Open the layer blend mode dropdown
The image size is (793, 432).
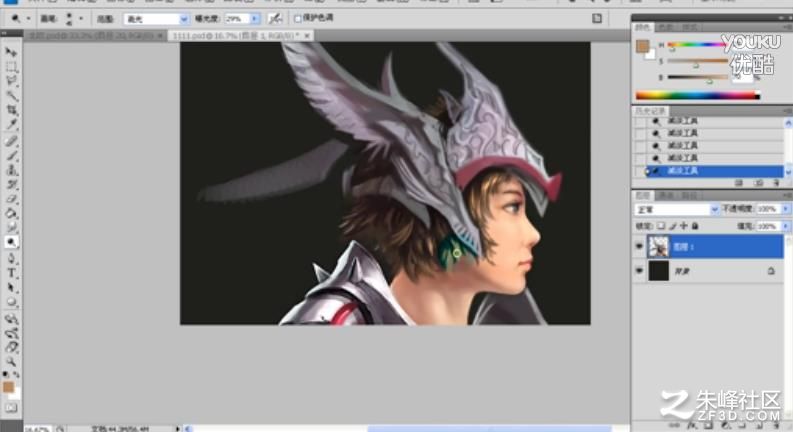714,209
